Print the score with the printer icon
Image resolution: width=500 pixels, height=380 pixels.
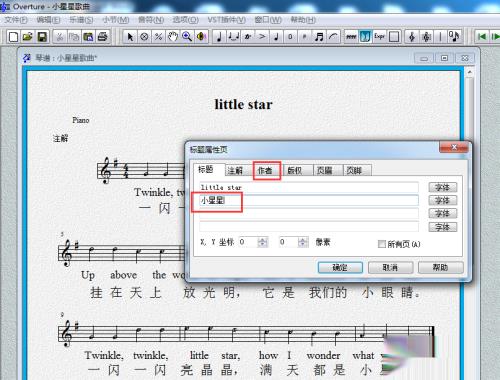(102, 37)
